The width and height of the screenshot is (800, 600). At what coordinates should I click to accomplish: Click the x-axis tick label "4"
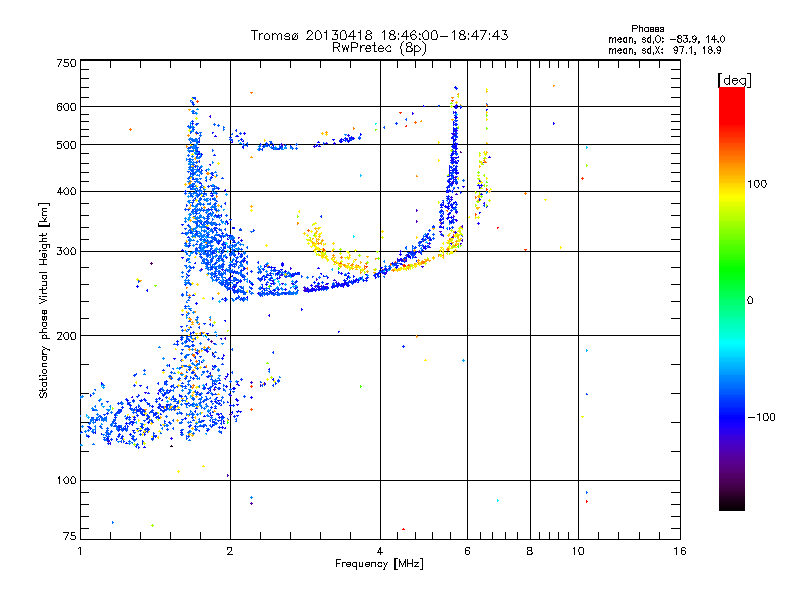coord(380,551)
